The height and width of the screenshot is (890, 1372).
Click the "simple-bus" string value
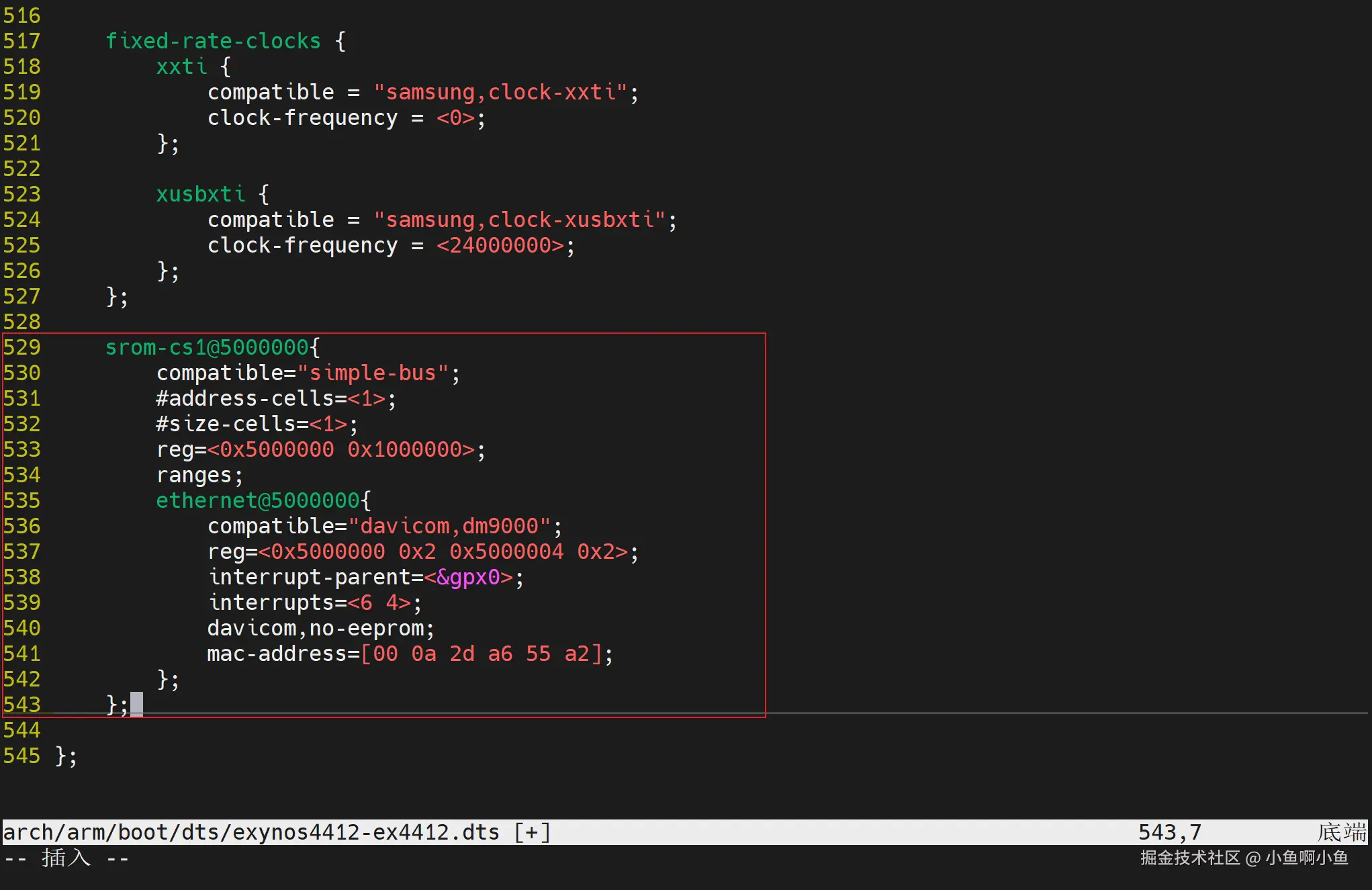372,373
